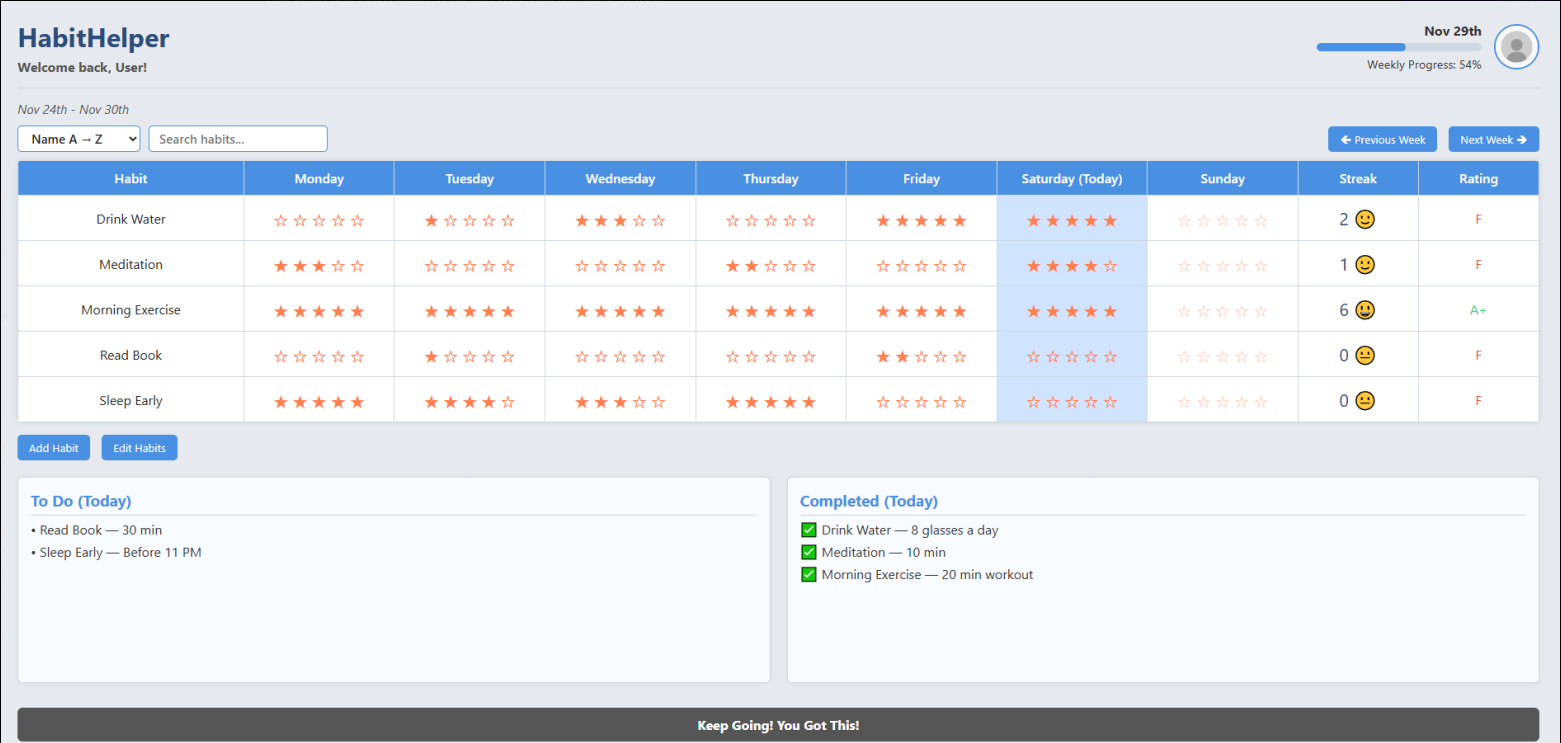The width and height of the screenshot is (1561, 743).
Task: Click the user profile avatar icon
Action: tap(1516, 47)
